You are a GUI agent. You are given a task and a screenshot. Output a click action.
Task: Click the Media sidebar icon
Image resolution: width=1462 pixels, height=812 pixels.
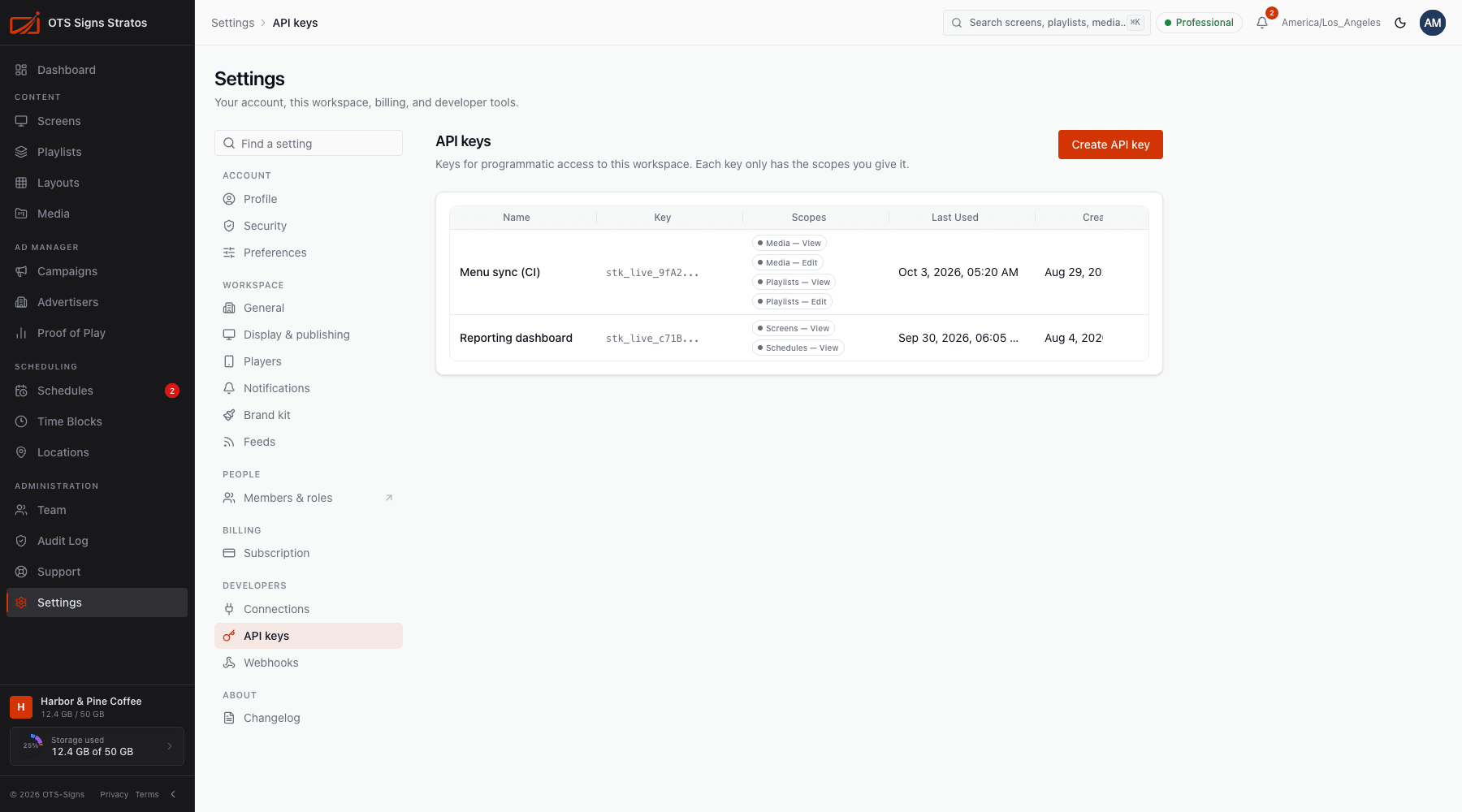(21, 214)
